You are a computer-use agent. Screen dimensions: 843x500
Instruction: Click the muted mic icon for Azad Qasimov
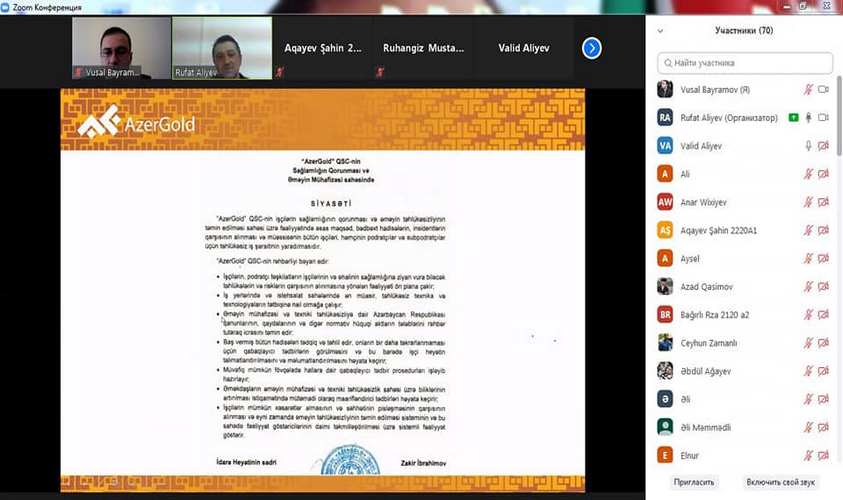coord(808,286)
